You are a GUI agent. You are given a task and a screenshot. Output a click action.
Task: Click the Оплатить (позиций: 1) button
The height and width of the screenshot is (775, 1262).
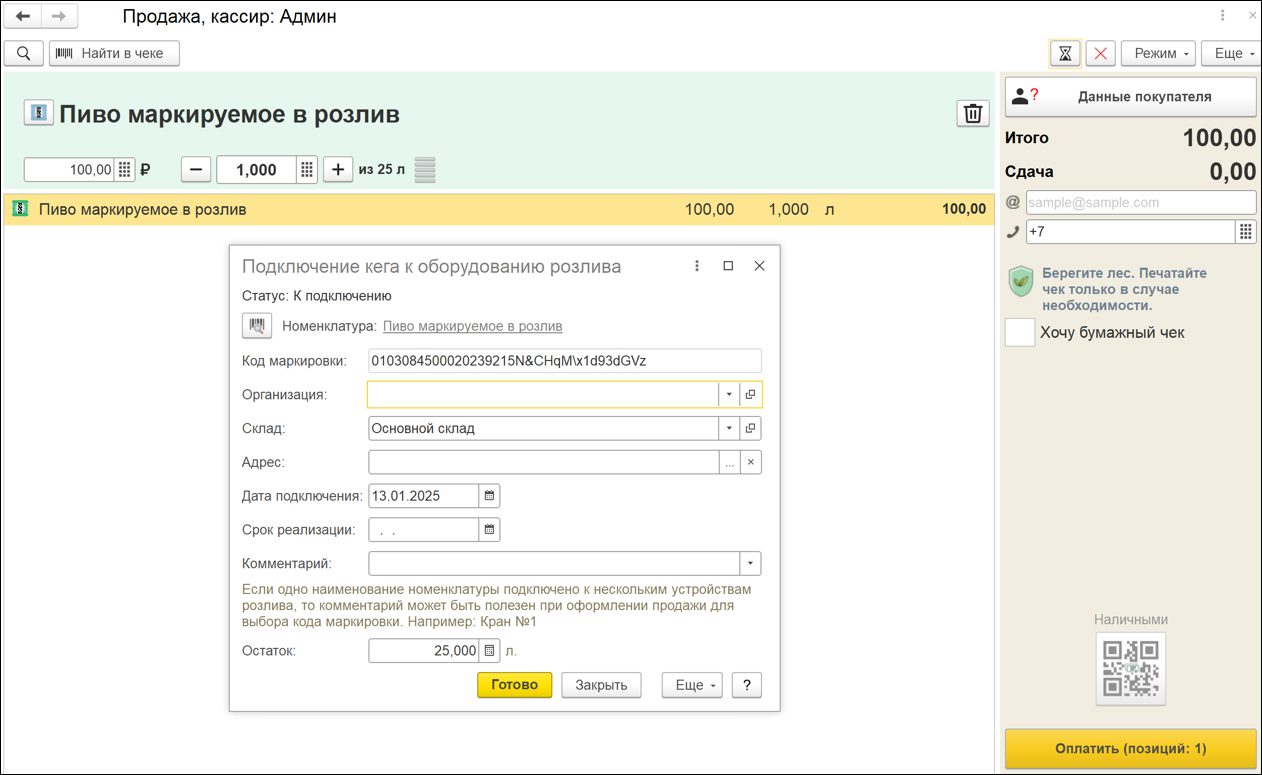pyautogui.click(x=1130, y=749)
